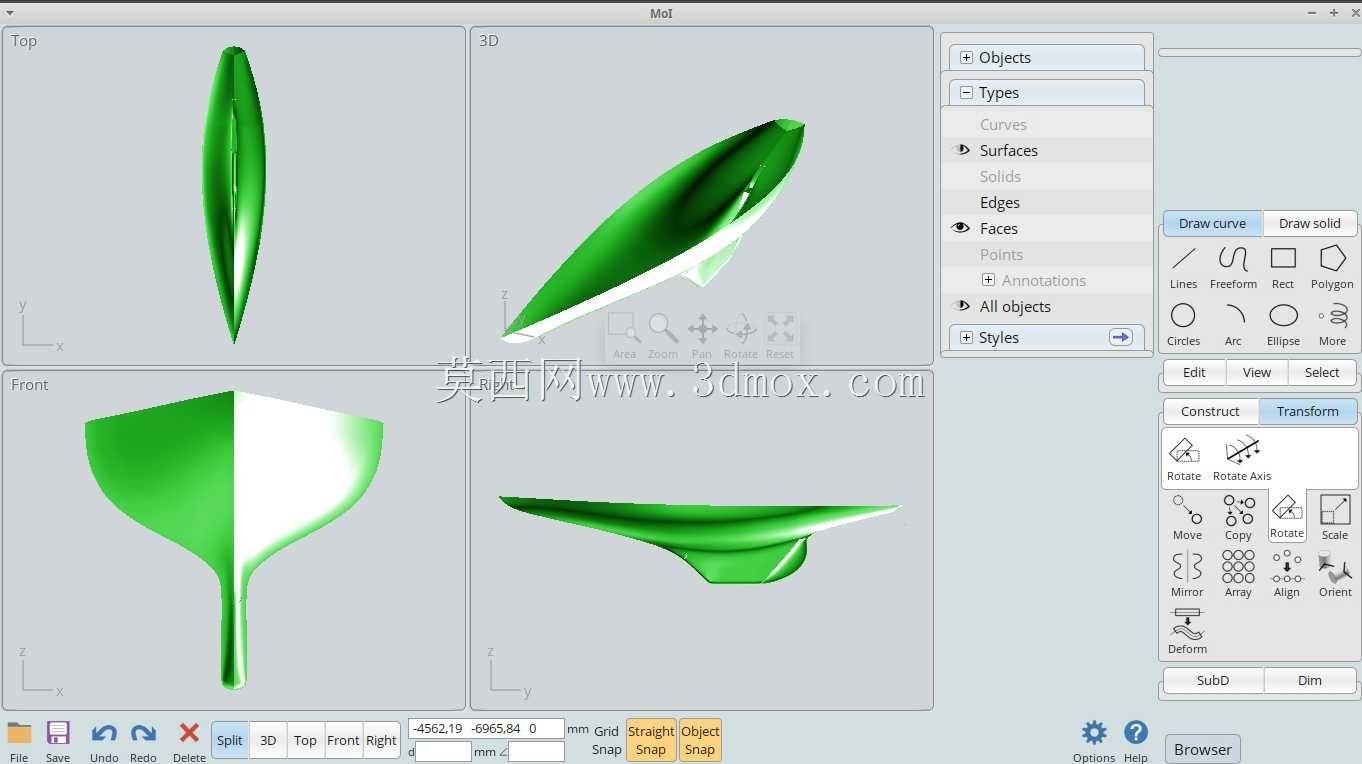
Task: Switch to the Transform tab
Action: pyautogui.click(x=1307, y=411)
